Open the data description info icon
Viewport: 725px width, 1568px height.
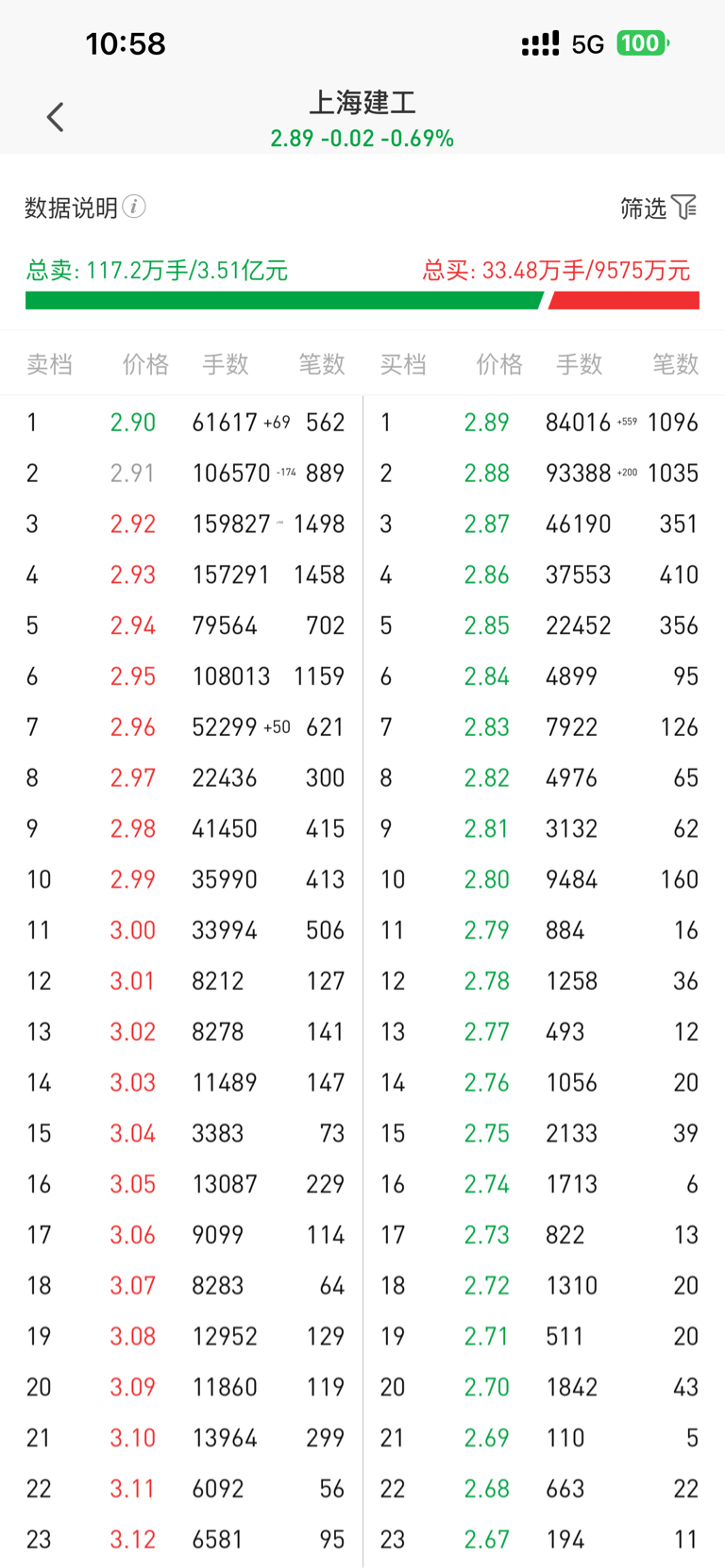pos(134,207)
